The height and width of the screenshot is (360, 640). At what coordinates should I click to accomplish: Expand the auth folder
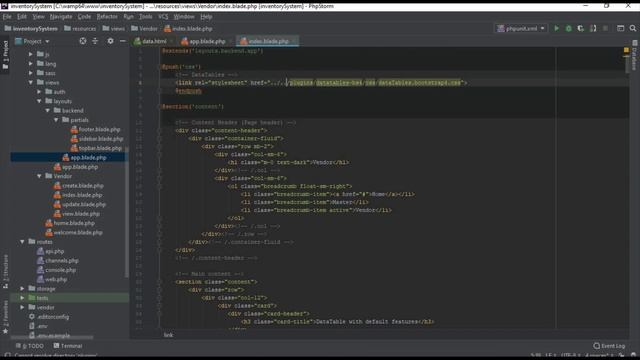(39, 91)
